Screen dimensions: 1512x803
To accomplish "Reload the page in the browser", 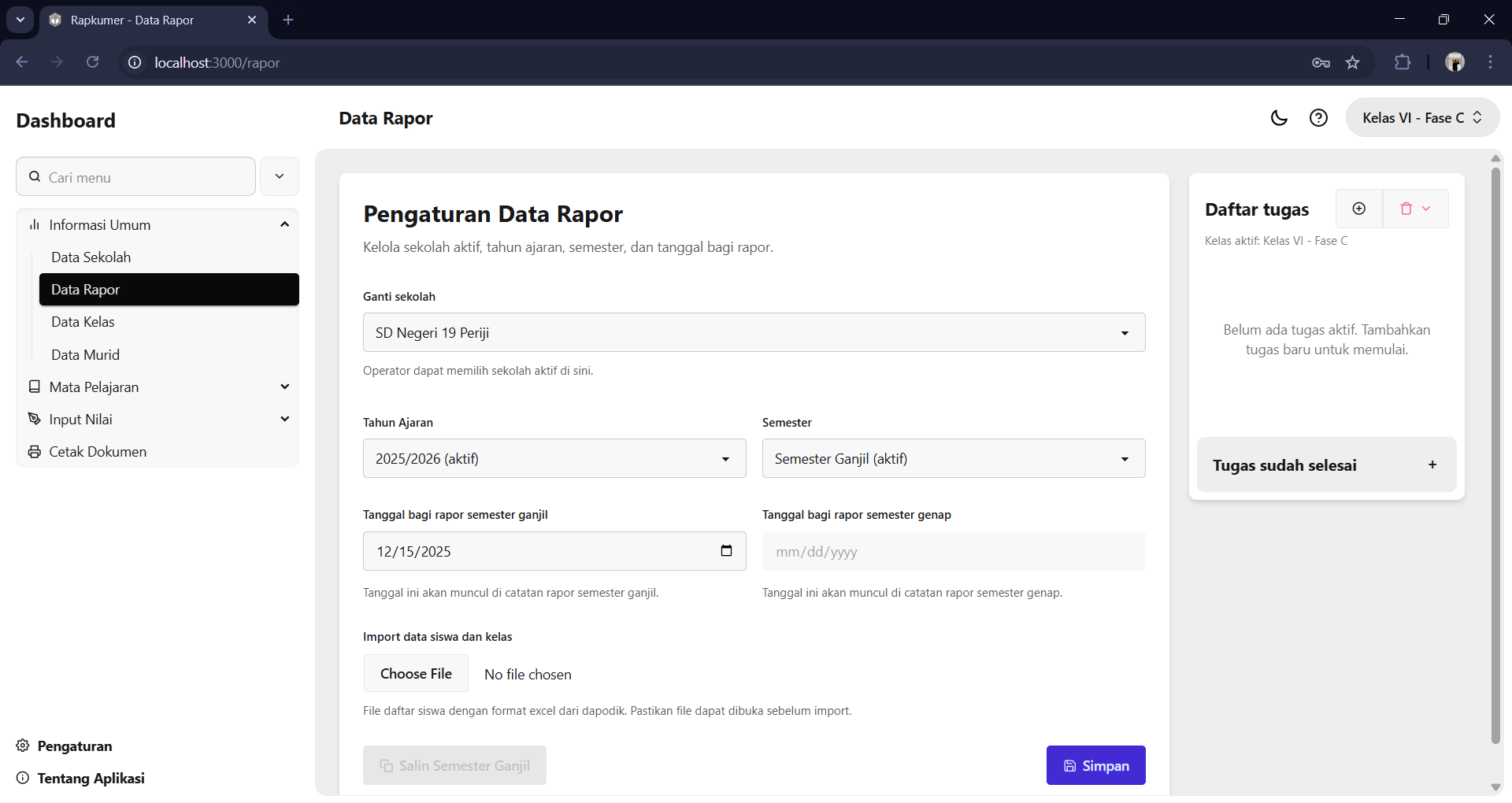I will click(92, 63).
